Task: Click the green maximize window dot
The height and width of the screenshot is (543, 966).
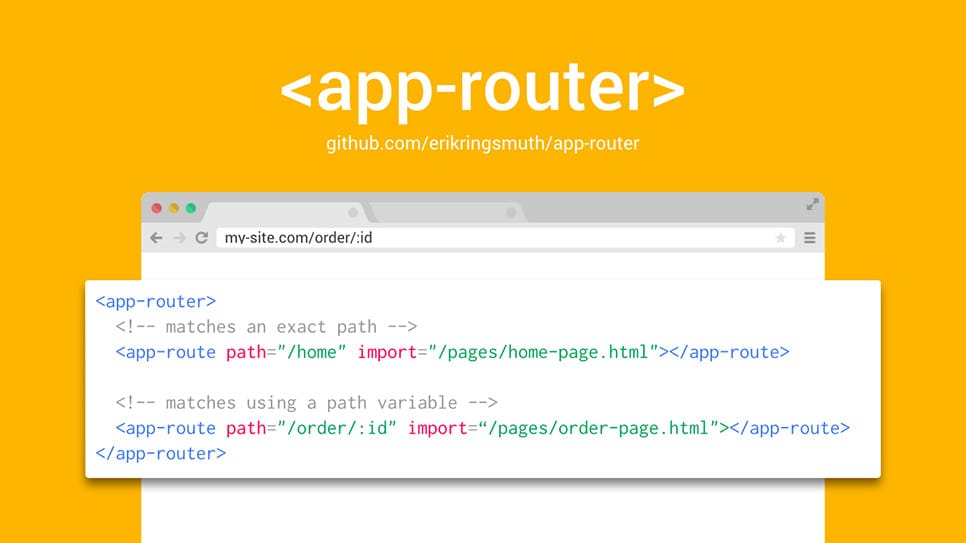Action: (x=191, y=208)
